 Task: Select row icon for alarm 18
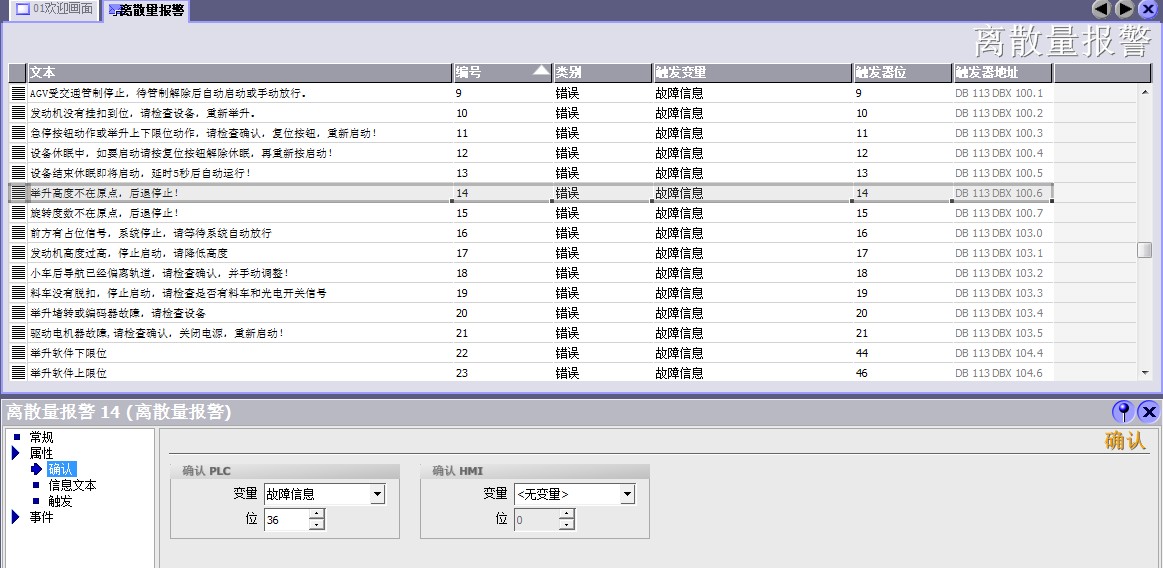coord(19,273)
